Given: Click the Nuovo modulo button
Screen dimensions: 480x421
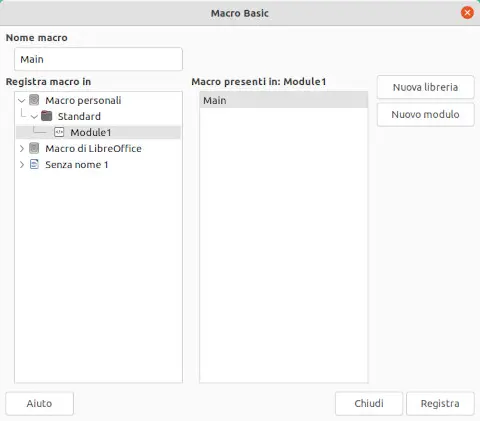Looking at the screenshot, I should (x=425, y=114).
